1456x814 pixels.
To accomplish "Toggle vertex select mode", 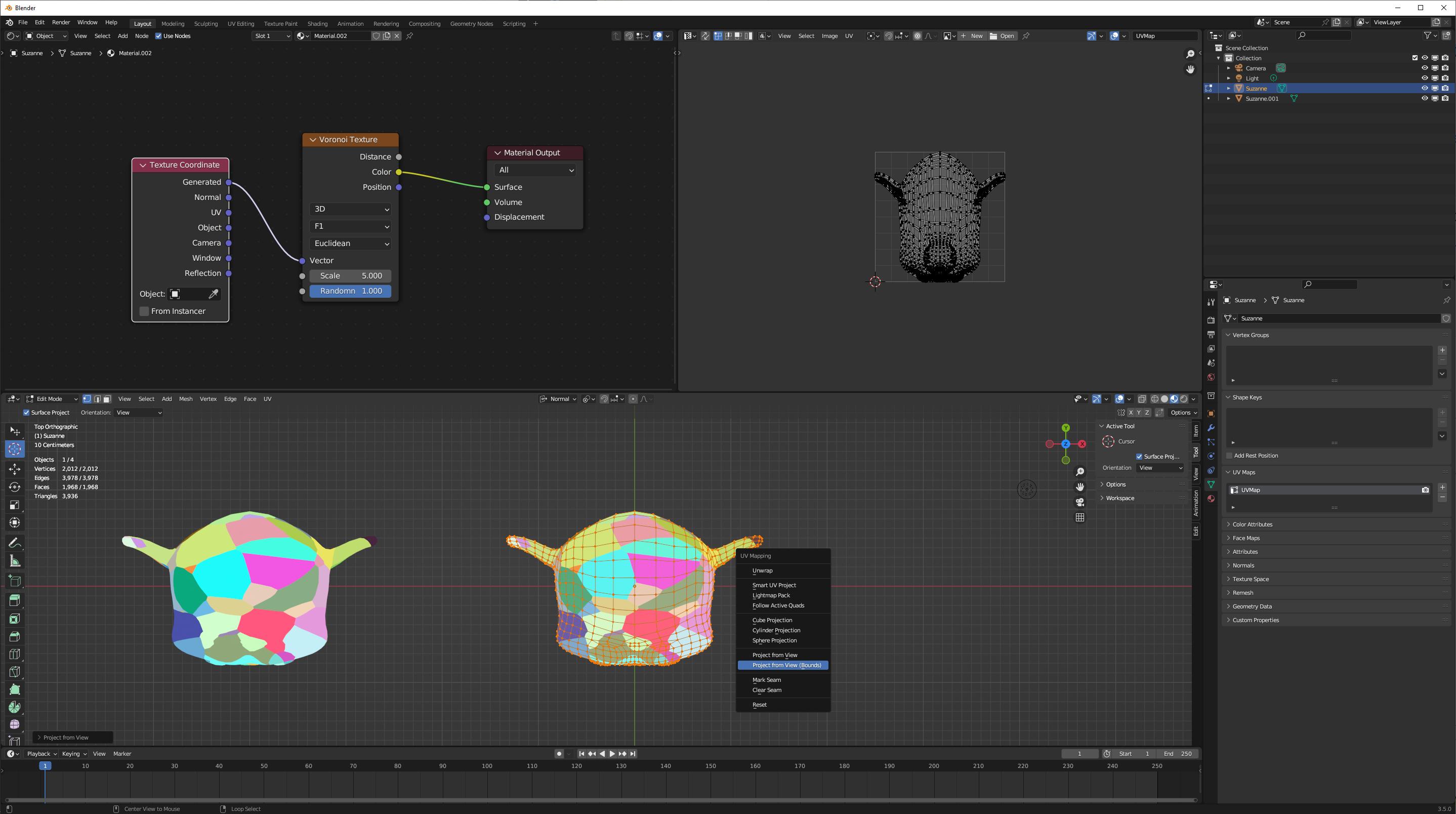I will 87,399.
